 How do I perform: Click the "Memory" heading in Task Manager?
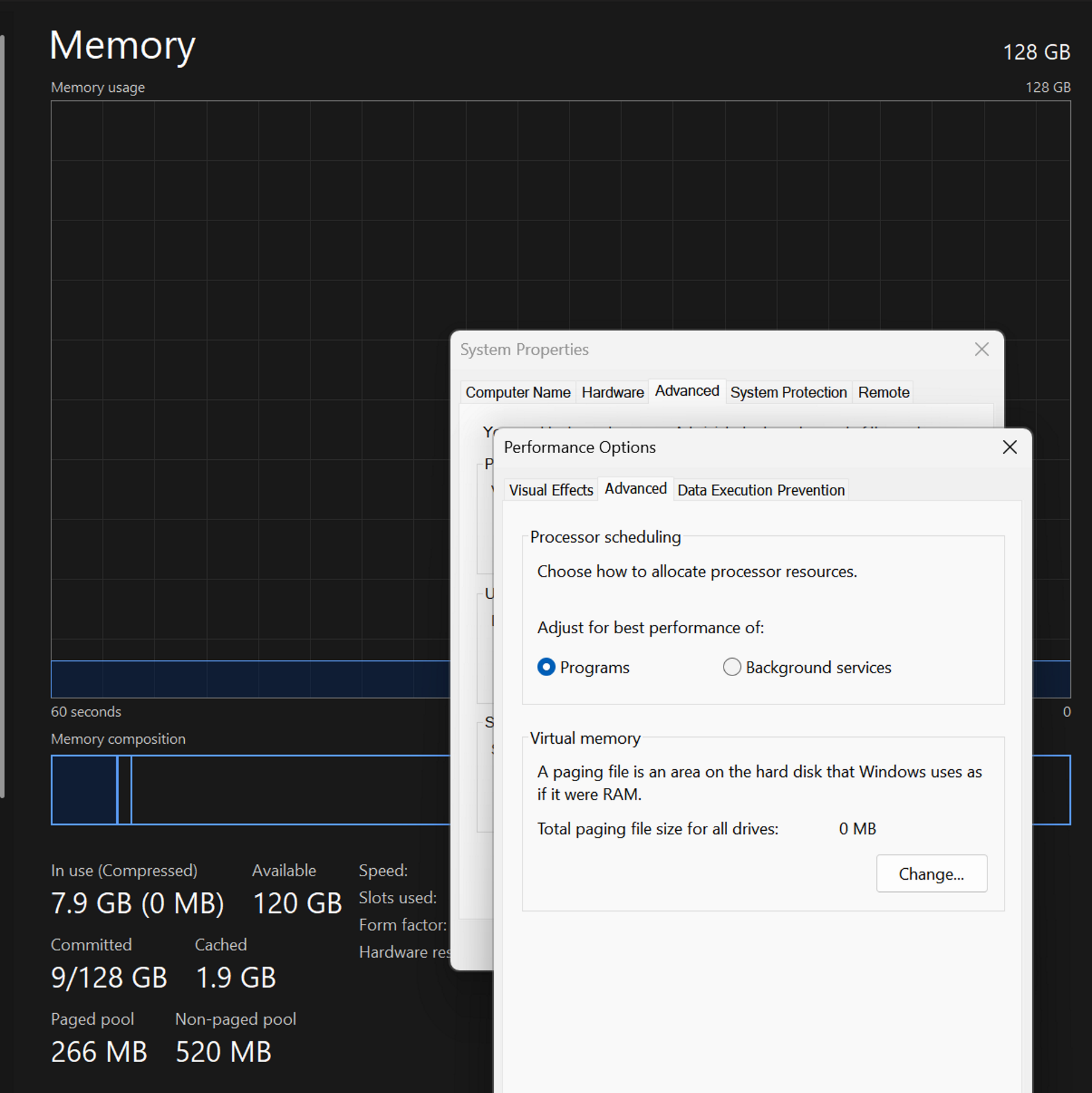(123, 45)
